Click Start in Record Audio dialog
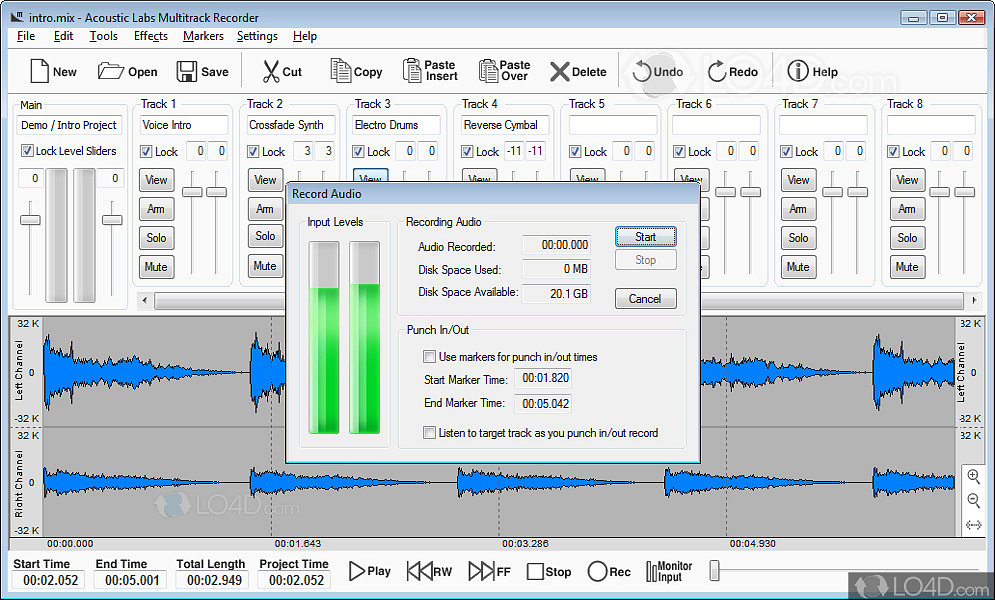Viewport: 995px width, 600px height. (645, 237)
